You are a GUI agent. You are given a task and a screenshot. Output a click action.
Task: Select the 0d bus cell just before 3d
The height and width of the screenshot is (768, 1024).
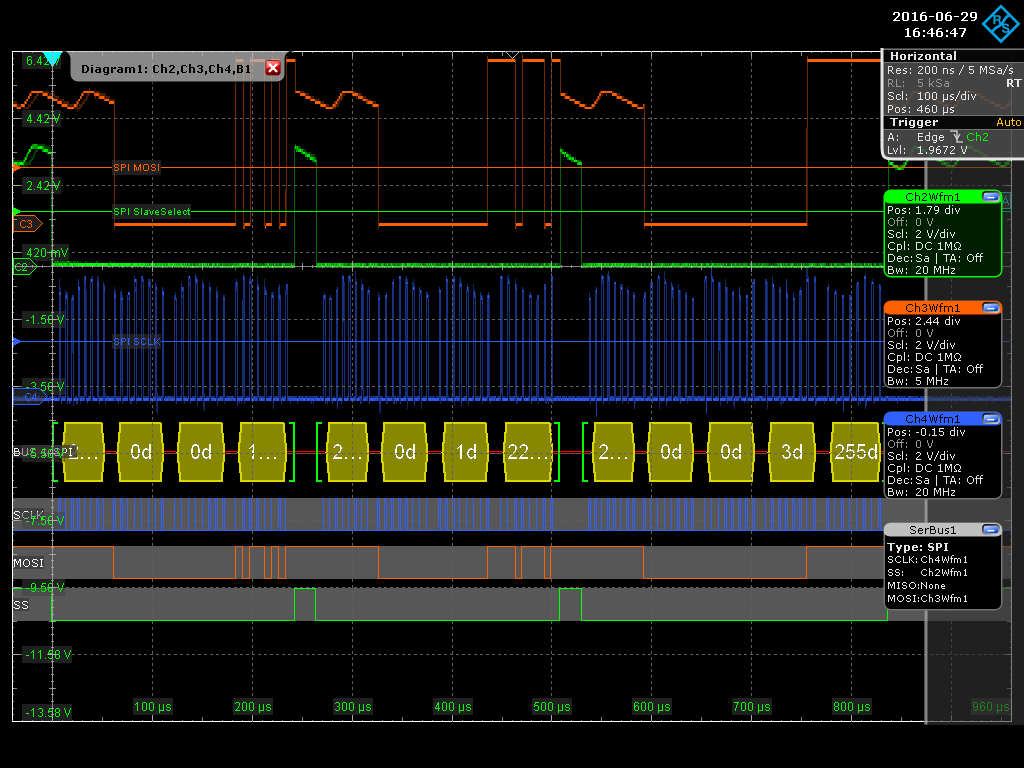point(731,452)
